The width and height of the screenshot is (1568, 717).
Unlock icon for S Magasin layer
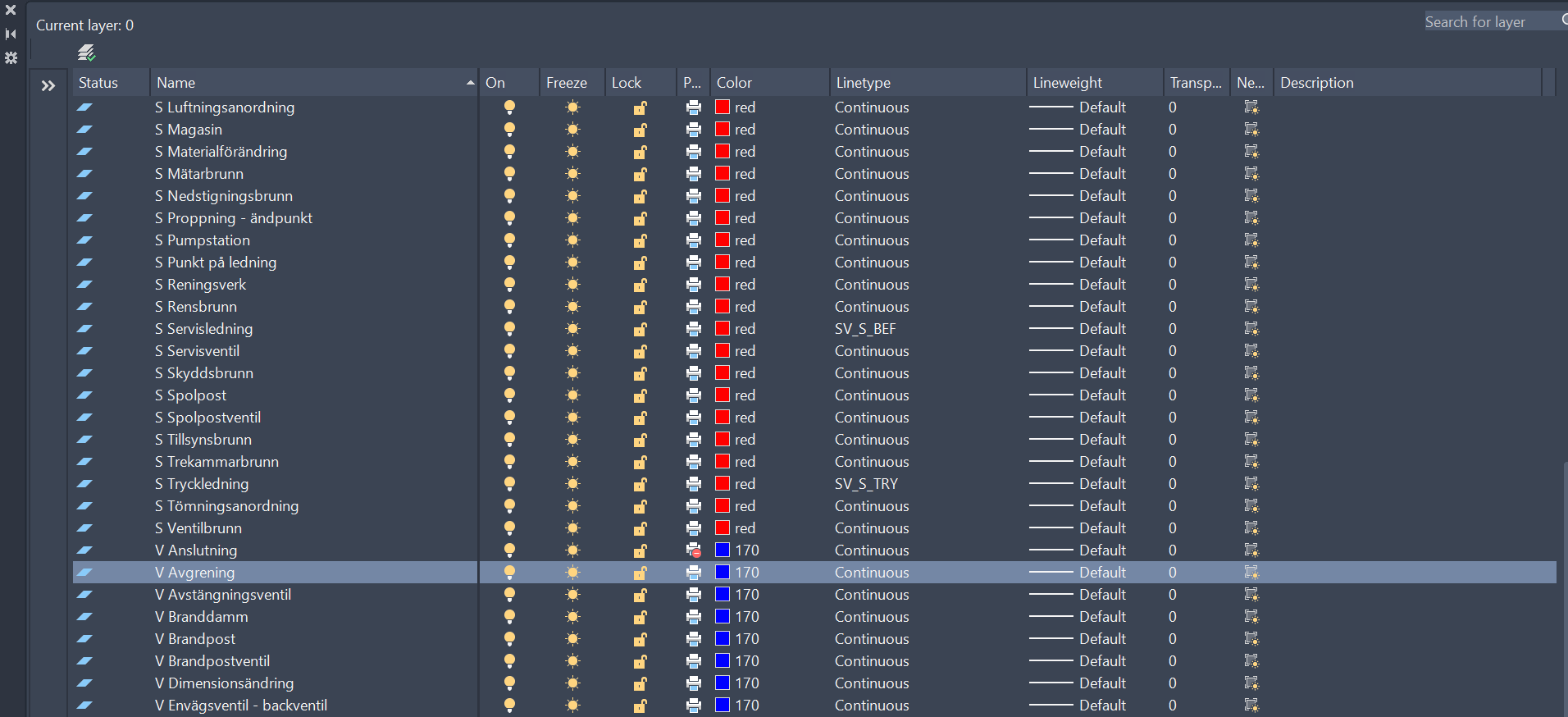click(640, 130)
